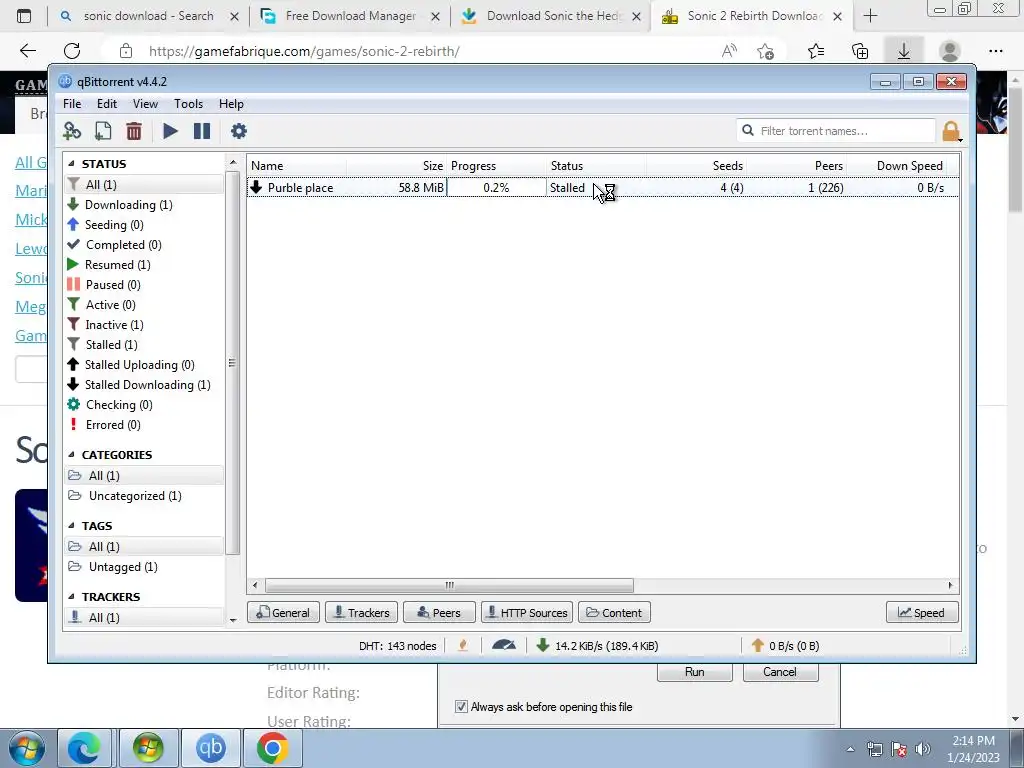
Task: Switch to the Content tab
Action: 614,613
